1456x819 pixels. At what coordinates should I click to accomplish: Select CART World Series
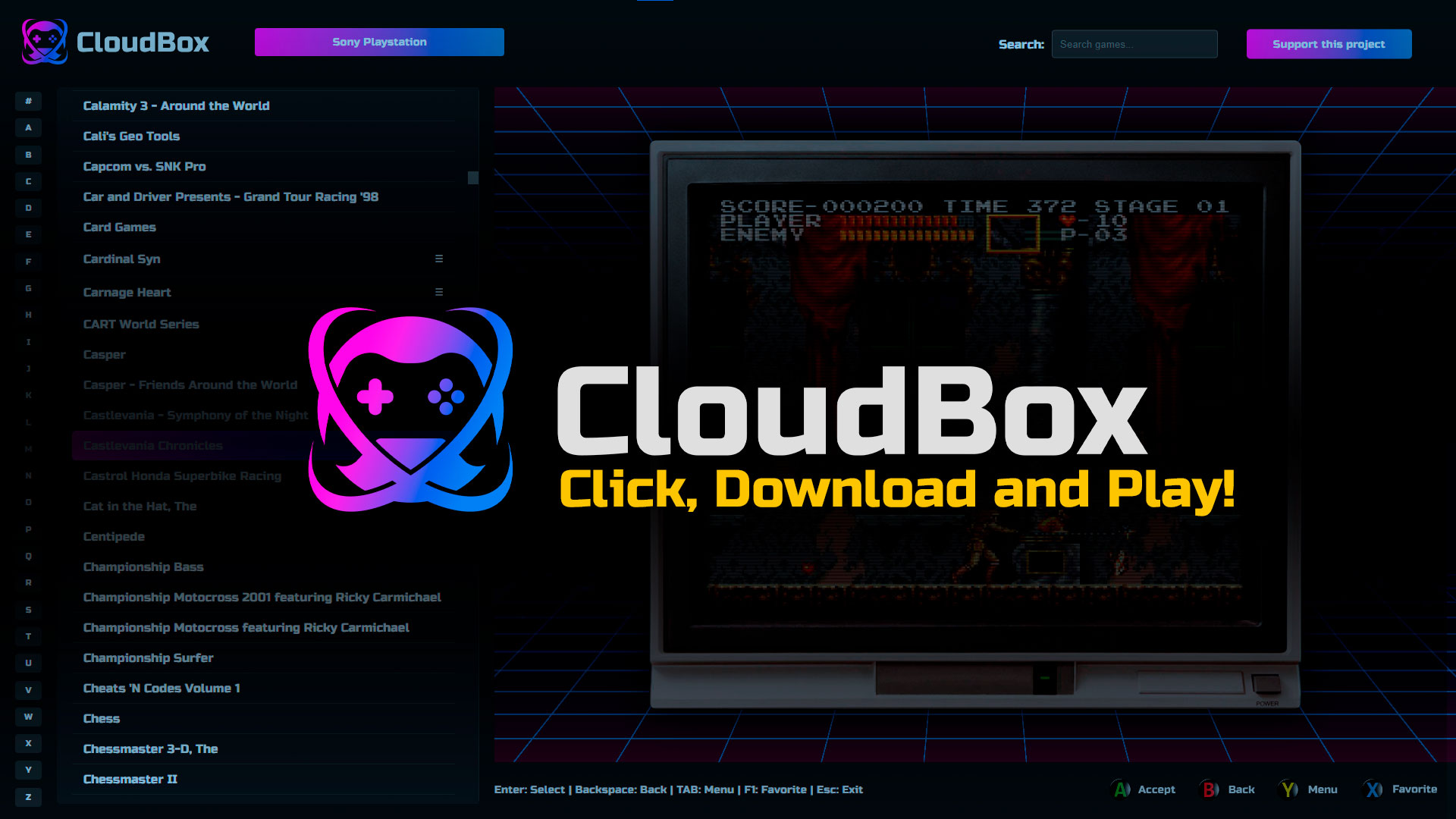pyautogui.click(x=264, y=325)
